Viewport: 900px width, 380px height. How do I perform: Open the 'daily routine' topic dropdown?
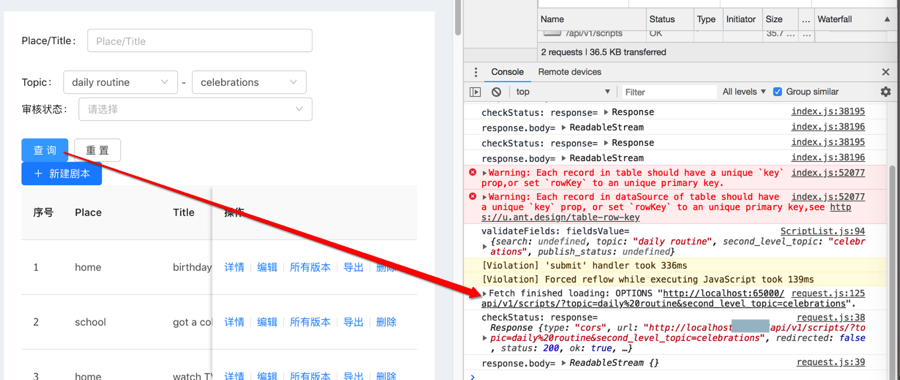click(x=120, y=82)
